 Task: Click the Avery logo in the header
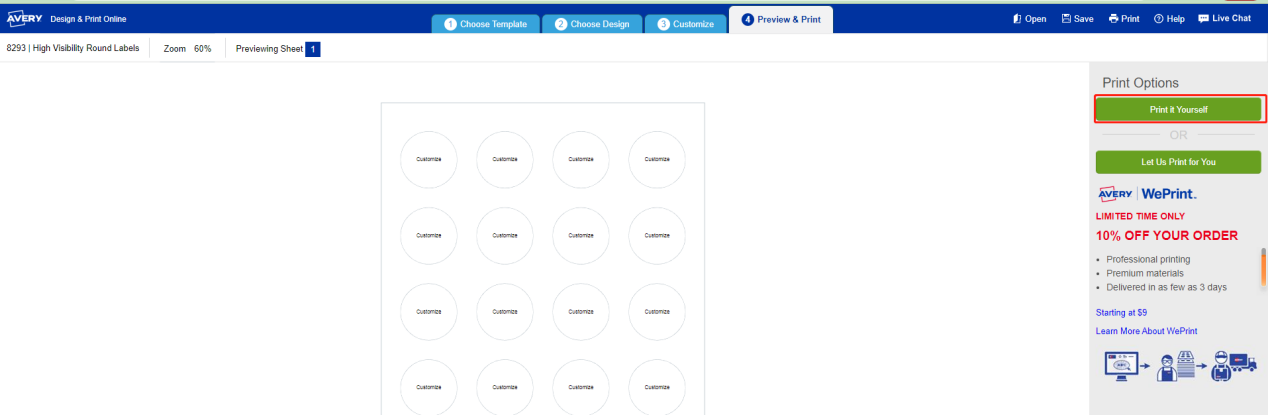click(x=24, y=19)
